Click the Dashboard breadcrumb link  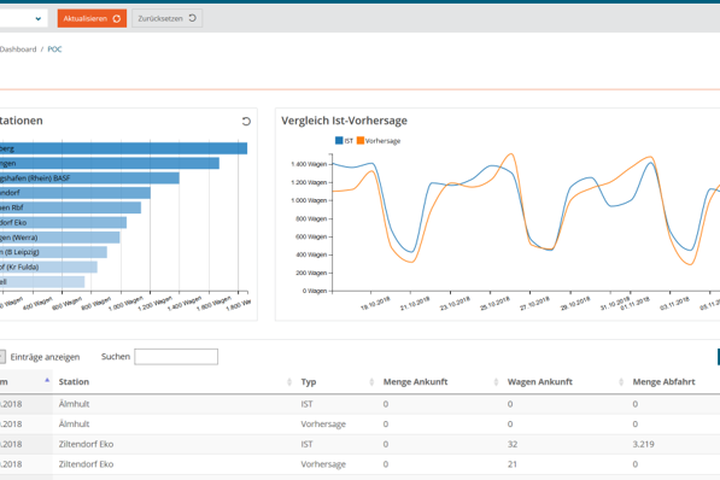(x=18, y=49)
